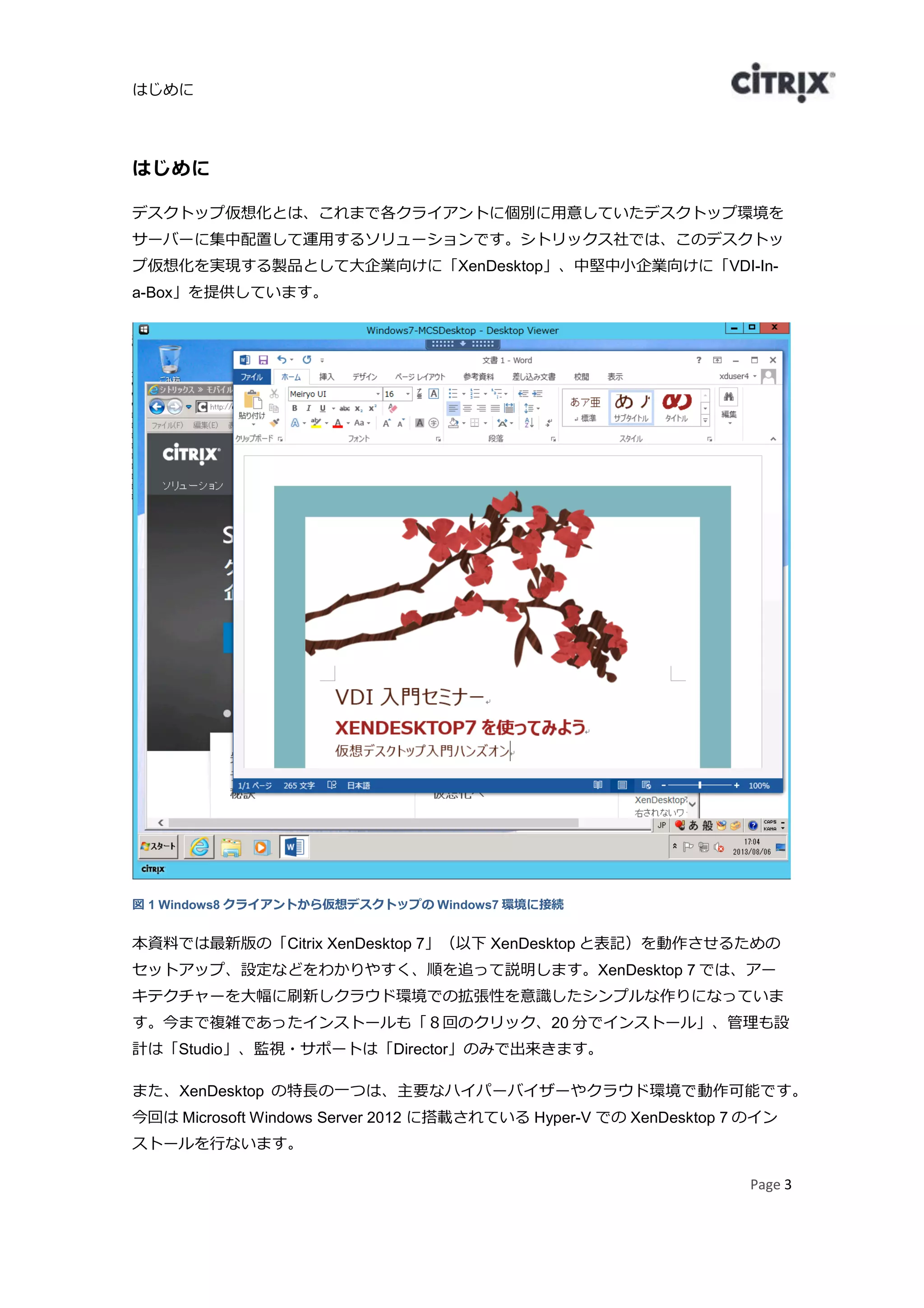Screen dimensions: 924x1308
Task: Toggle Bold formatting
Action: point(294,408)
